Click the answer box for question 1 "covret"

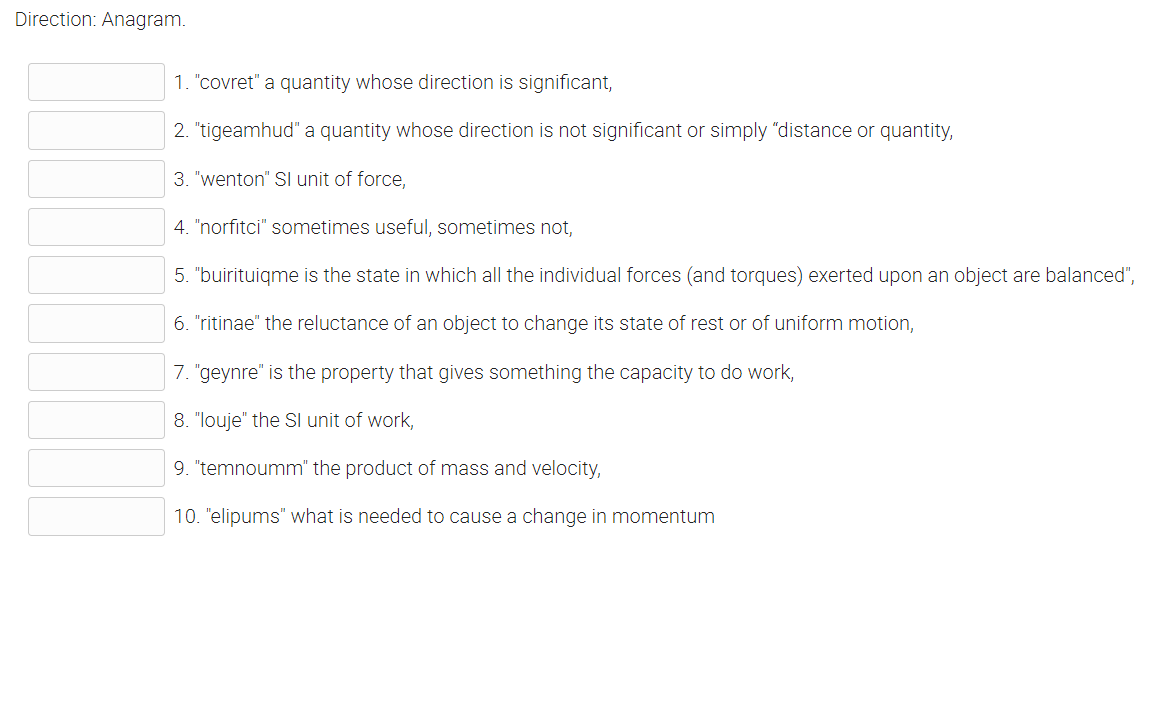click(x=96, y=81)
